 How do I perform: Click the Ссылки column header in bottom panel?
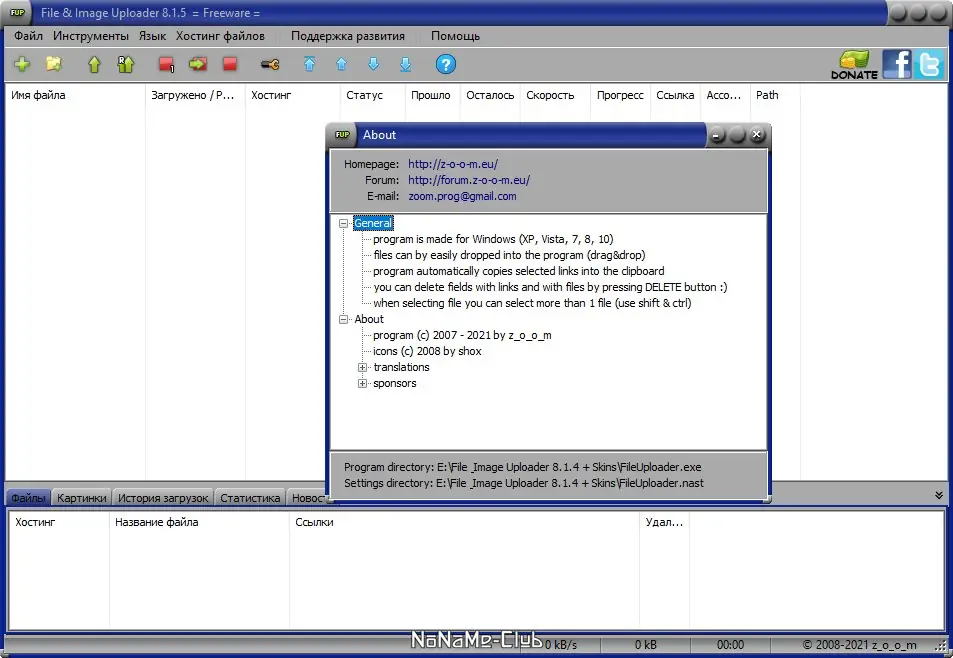point(464,522)
